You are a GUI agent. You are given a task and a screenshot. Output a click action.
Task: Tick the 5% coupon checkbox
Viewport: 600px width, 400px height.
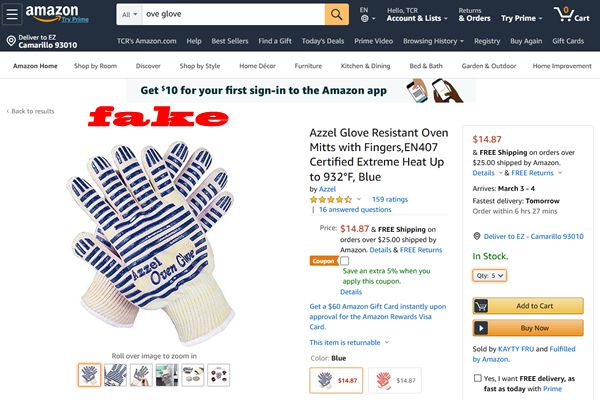click(x=344, y=261)
